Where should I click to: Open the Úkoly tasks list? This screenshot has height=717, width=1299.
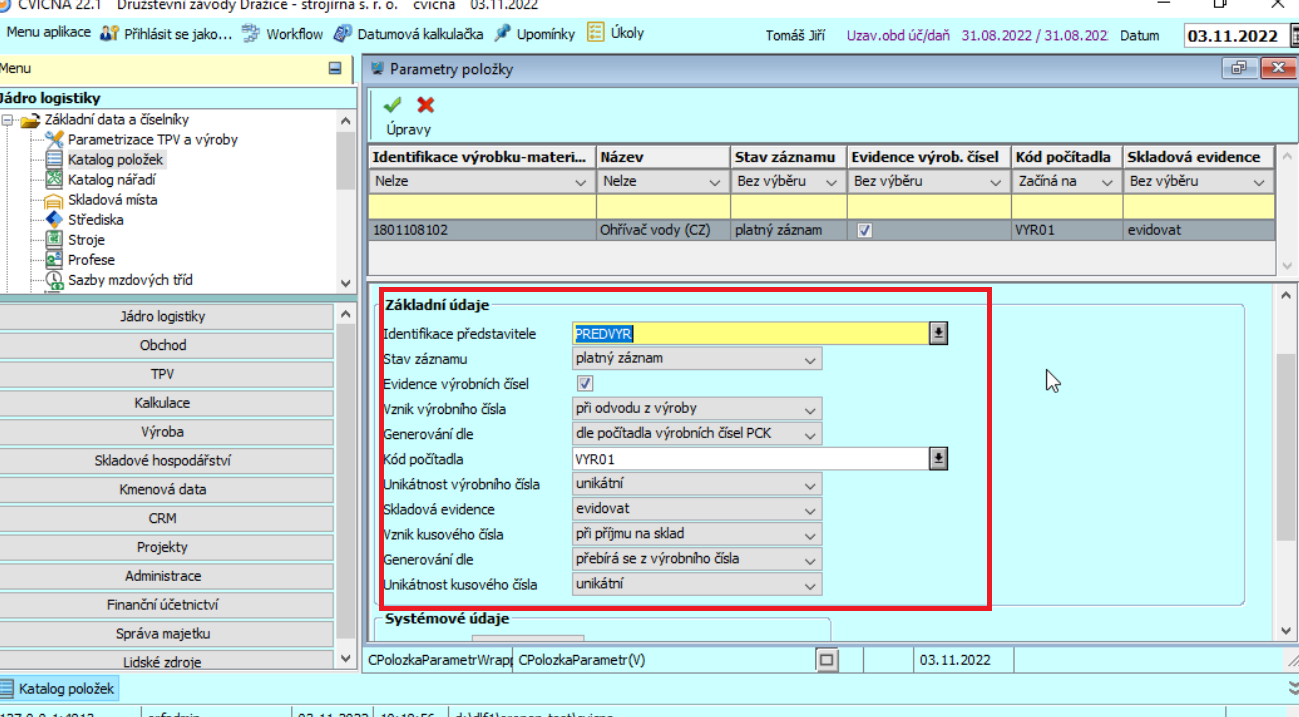pyautogui.click(x=615, y=33)
